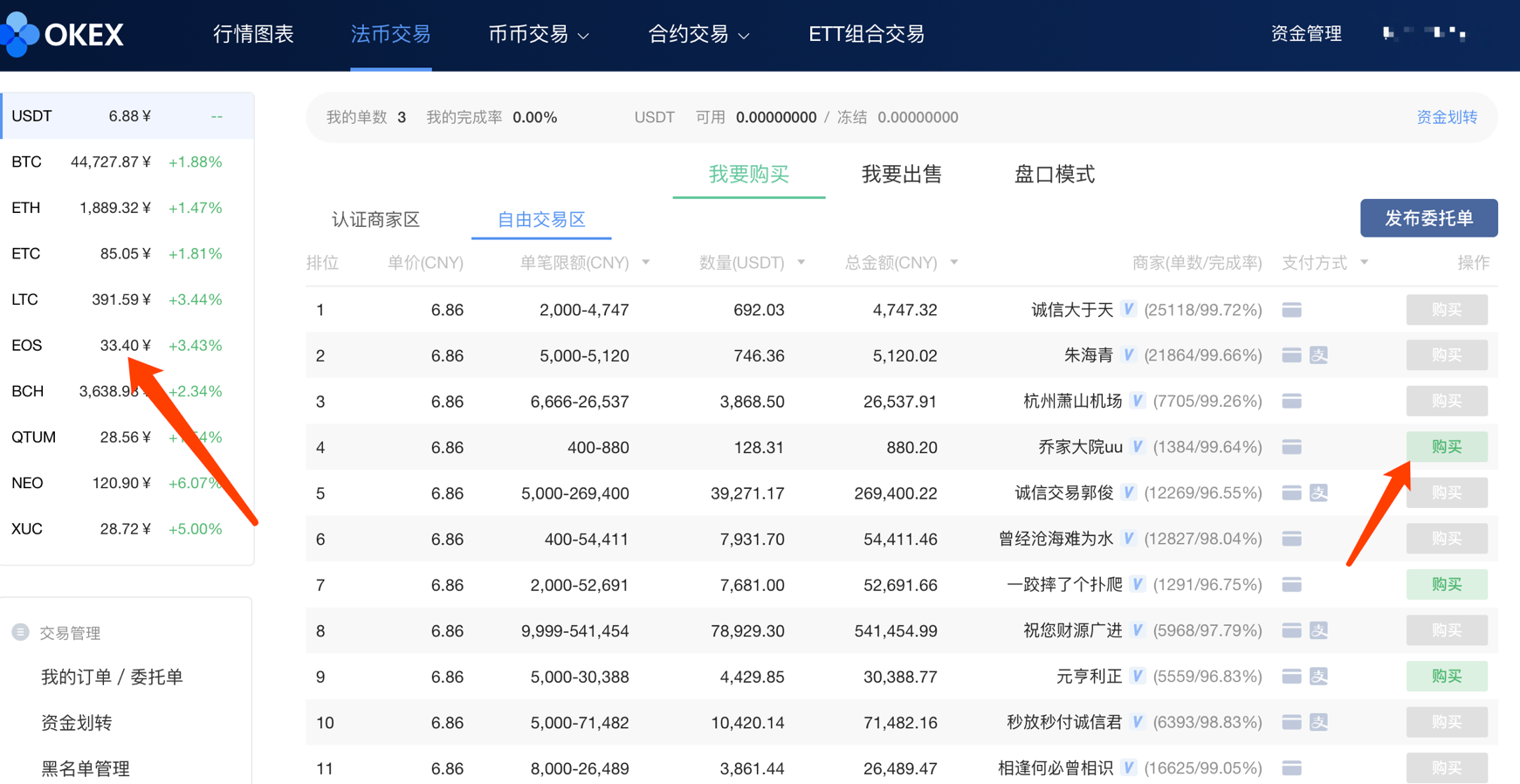The width and height of the screenshot is (1520, 784).
Task: Switch to the 盘口模式 tab
Action: pyautogui.click(x=1055, y=174)
